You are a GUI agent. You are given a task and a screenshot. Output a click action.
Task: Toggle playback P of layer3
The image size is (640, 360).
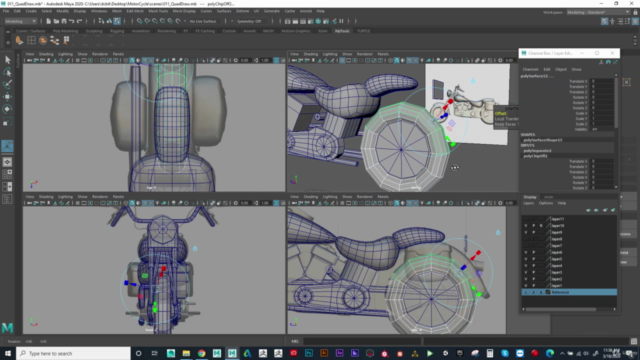tap(533, 272)
